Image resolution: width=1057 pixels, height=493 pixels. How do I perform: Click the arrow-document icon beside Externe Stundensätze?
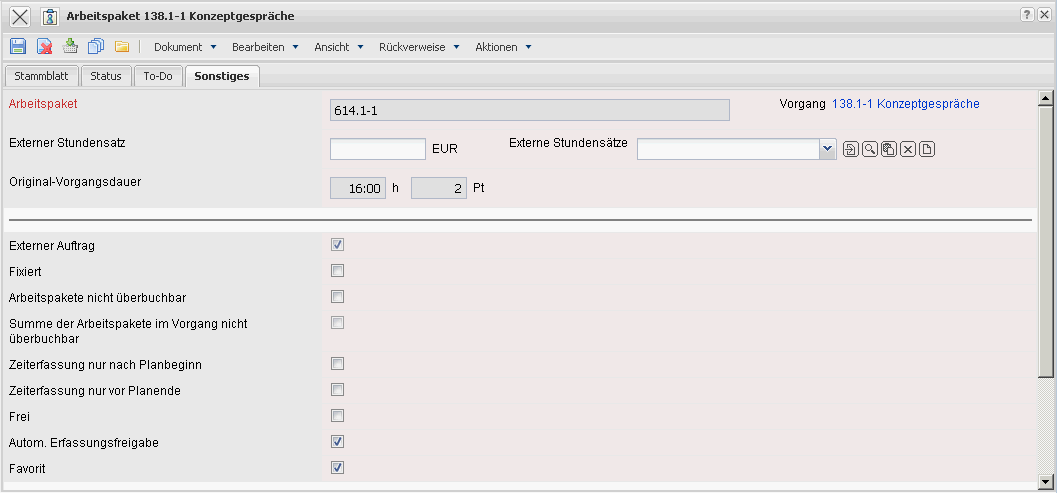[x=850, y=149]
